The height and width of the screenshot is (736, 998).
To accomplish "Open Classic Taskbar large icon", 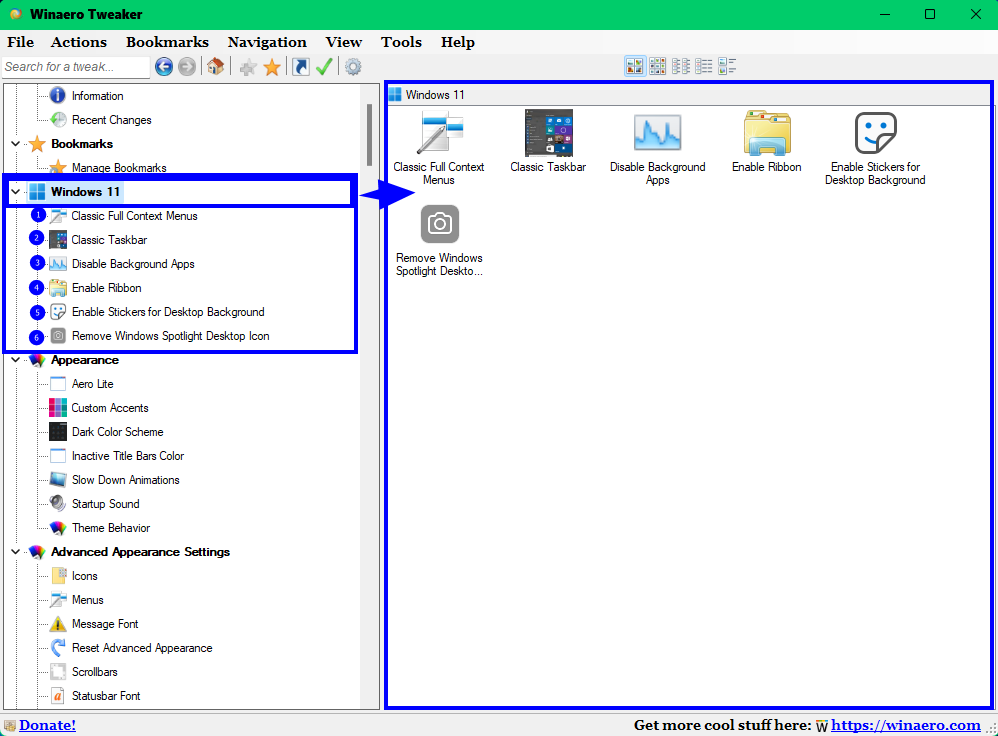I will point(549,132).
